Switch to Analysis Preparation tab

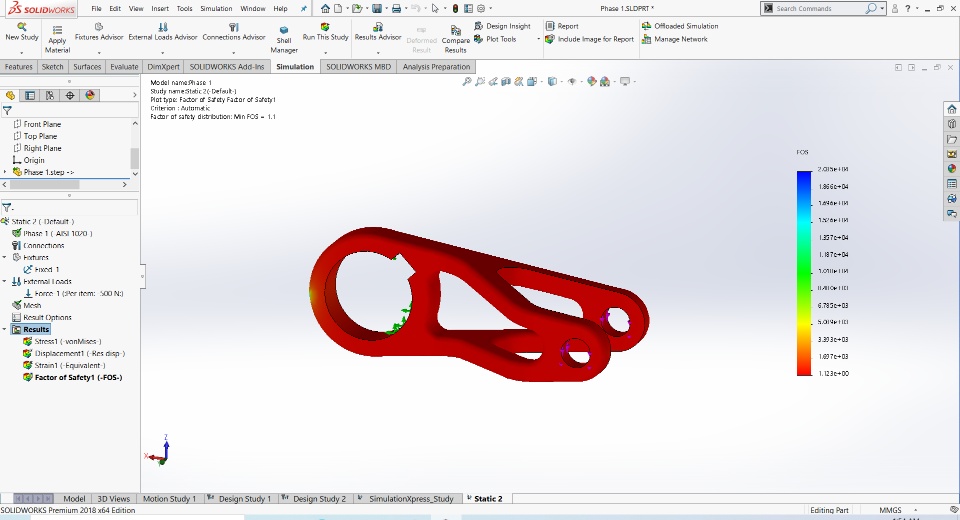tap(436, 67)
